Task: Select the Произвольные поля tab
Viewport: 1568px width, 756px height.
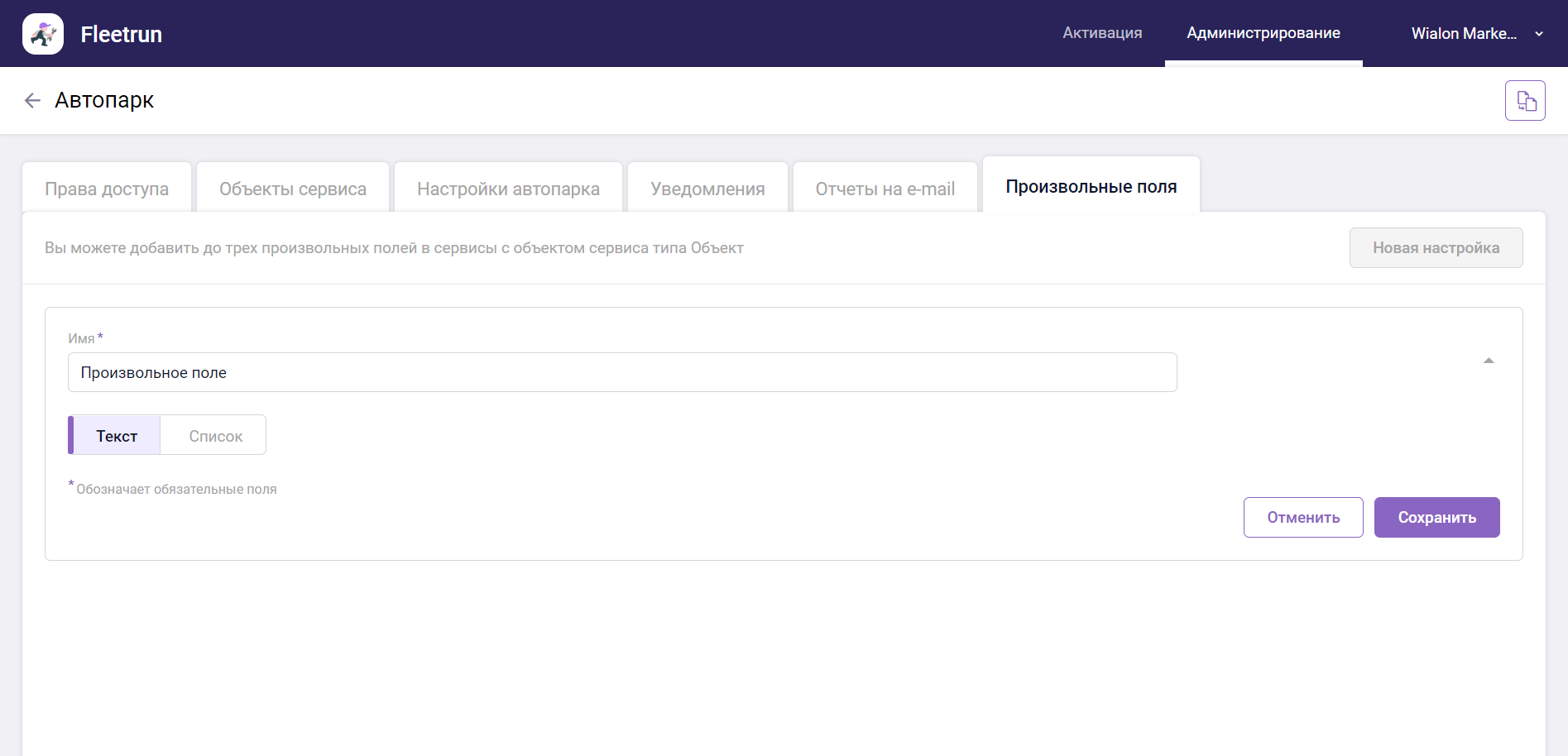Action: tap(1091, 186)
